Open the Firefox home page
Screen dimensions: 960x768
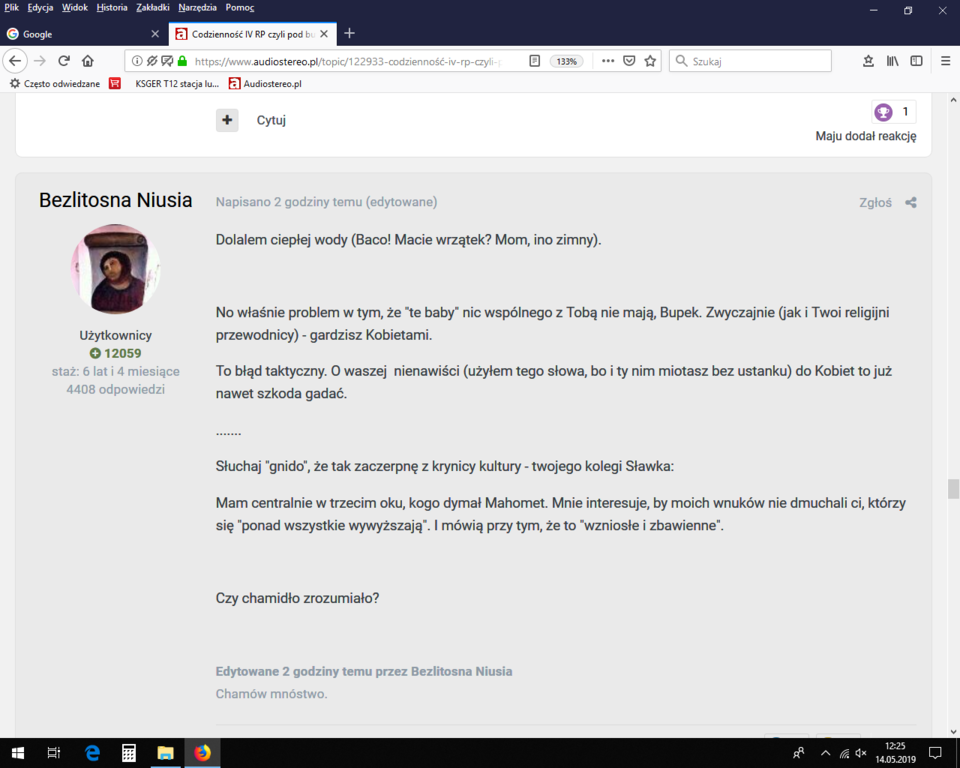point(88,61)
